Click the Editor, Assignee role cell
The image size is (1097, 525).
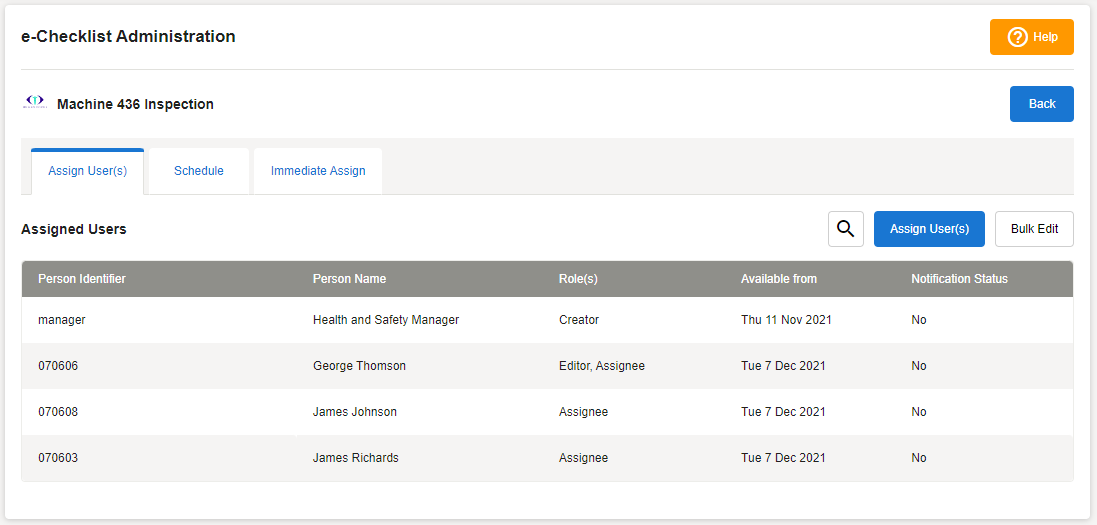coord(602,366)
